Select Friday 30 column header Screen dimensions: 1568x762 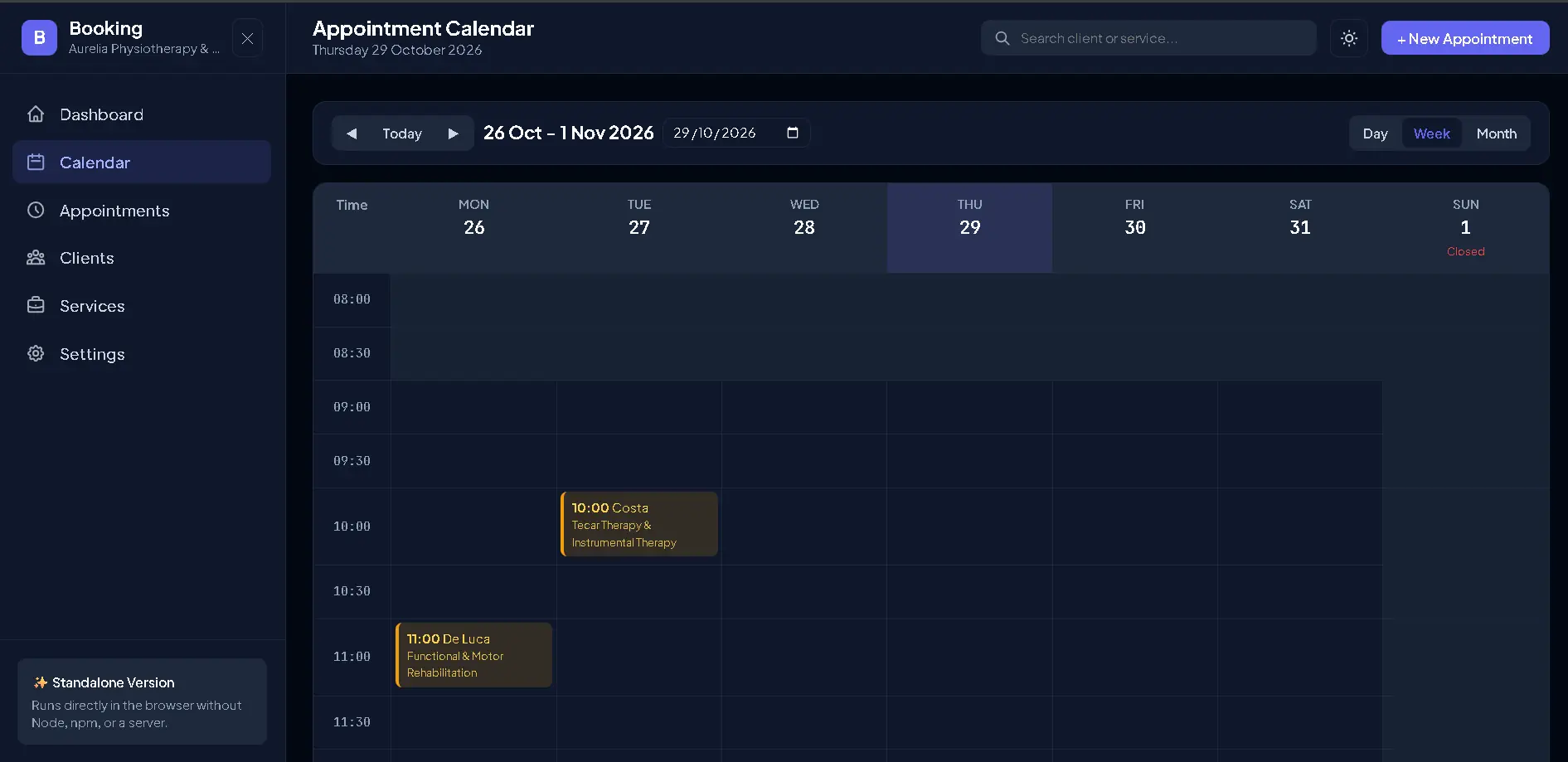[1135, 228]
